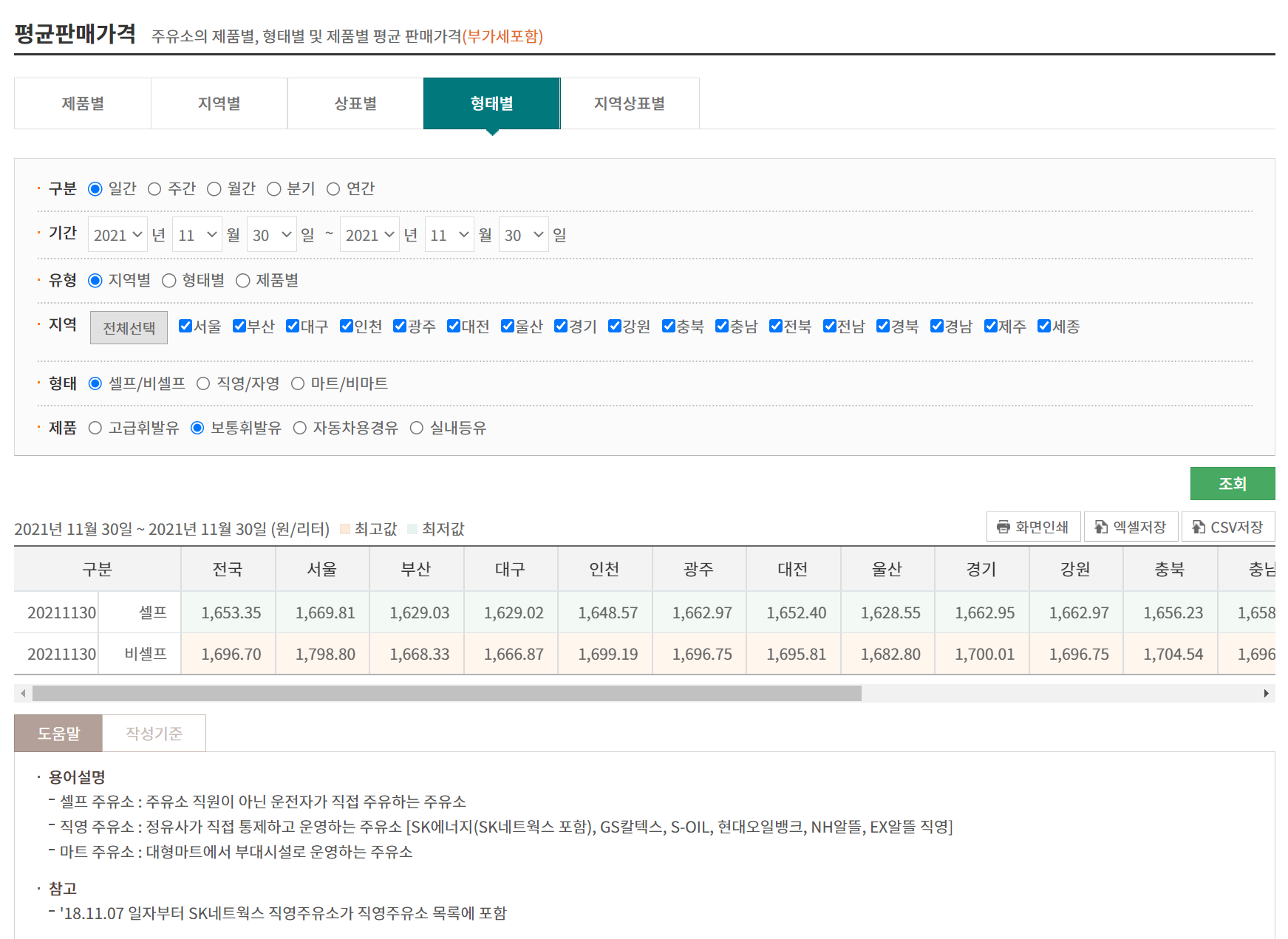Viewport: 1288px width, 939px height.
Task: Toggle the 제주 region checkbox
Action: coord(991,326)
